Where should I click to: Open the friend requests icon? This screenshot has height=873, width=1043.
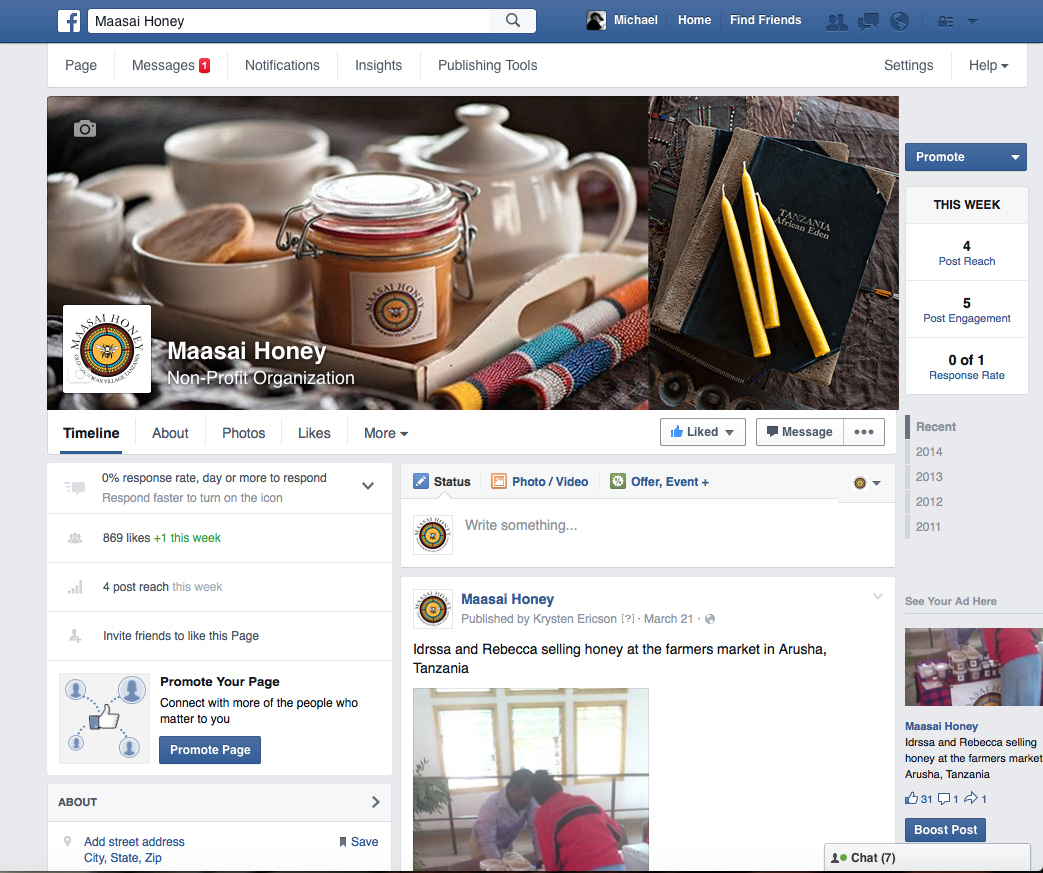[x=837, y=22]
